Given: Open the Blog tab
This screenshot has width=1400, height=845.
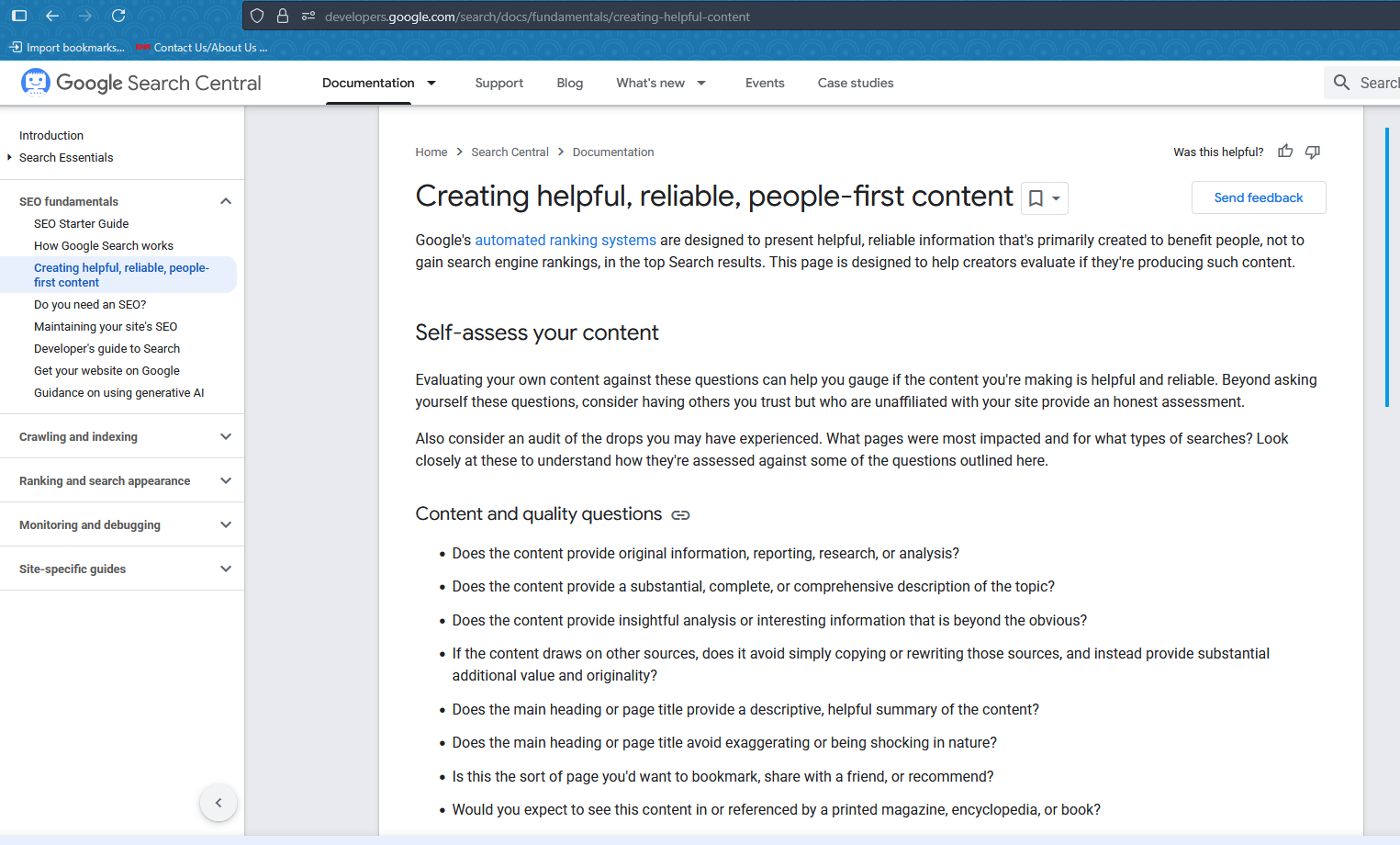Looking at the screenshot, I should coord(570,83).
